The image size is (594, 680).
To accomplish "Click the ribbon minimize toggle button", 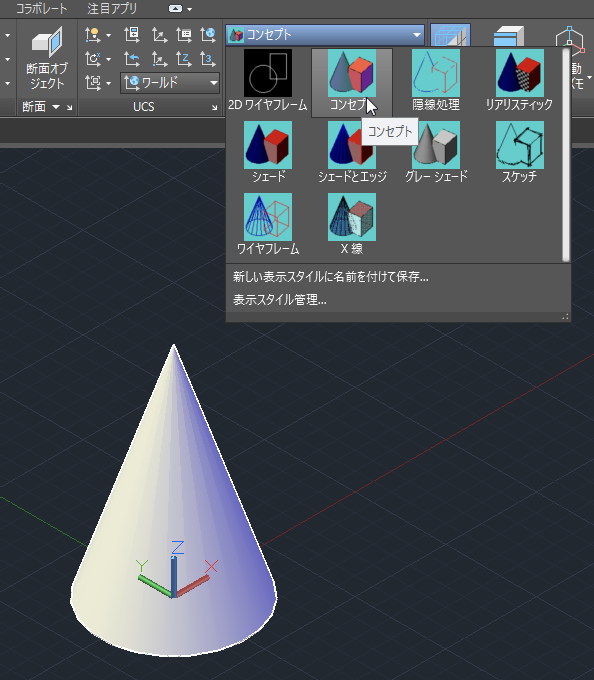I will coord(175,9).
